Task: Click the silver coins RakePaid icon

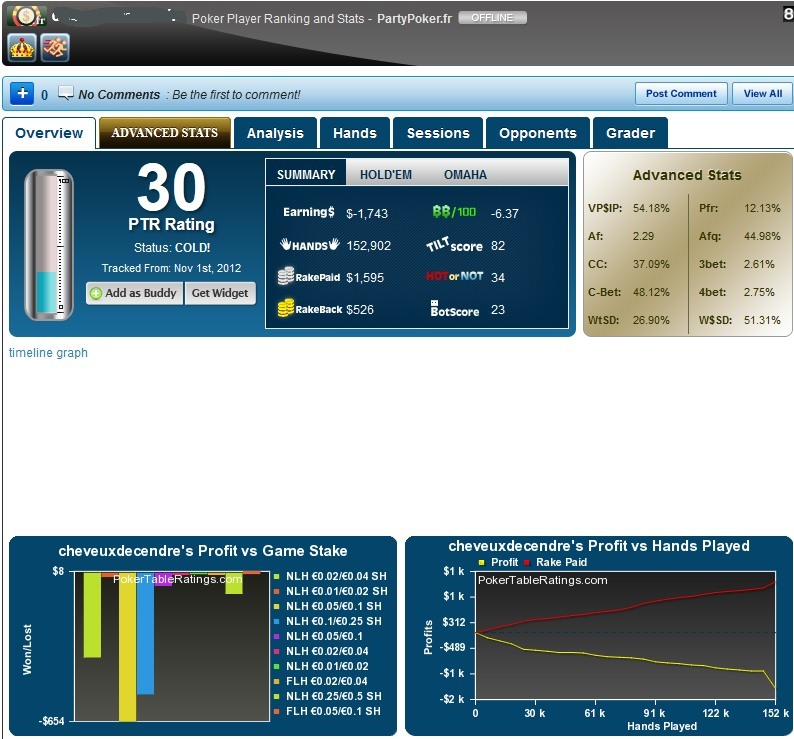Action: tap(286, 276)
